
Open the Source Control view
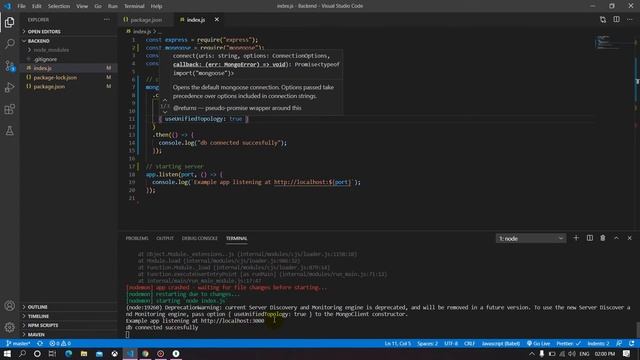click(x=9, y=65)
